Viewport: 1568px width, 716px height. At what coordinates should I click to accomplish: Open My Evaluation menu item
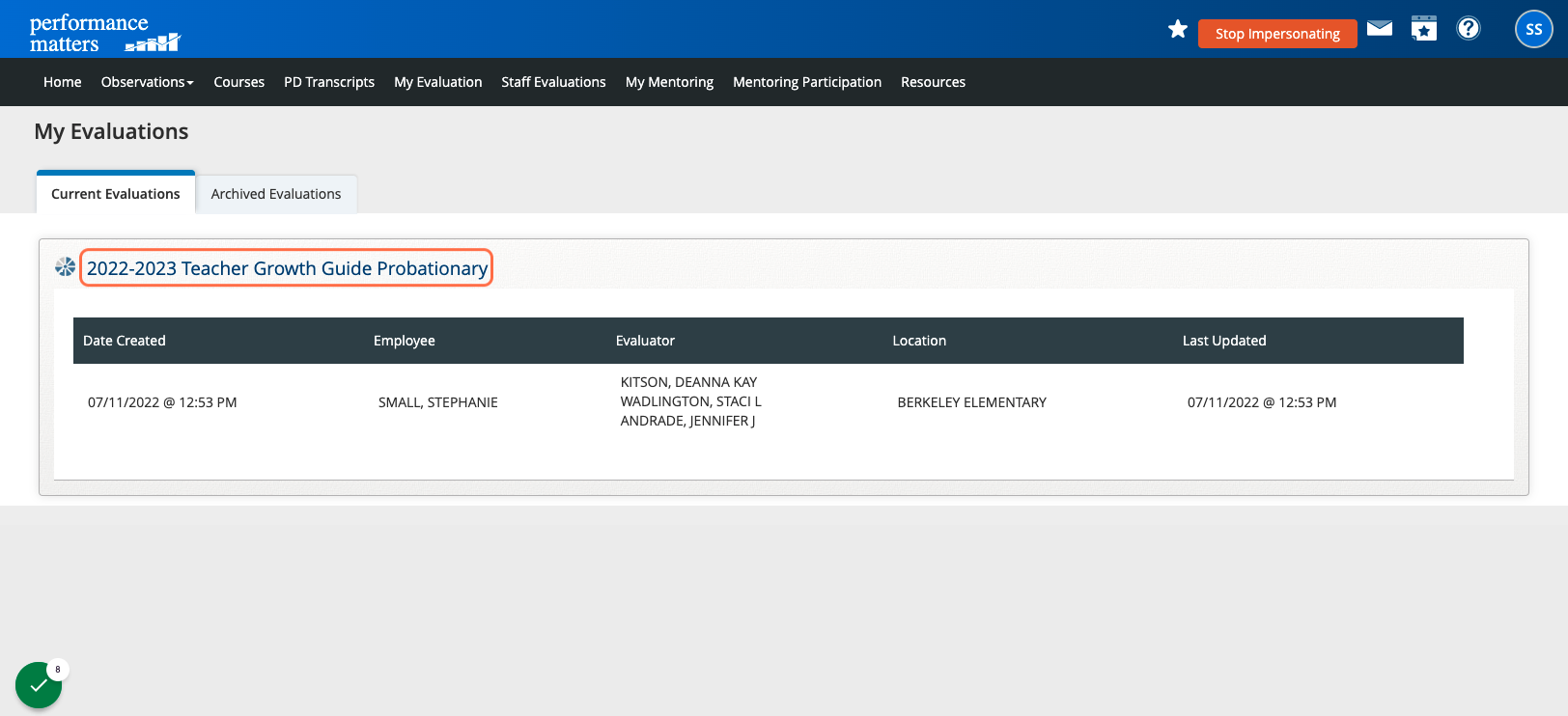pos(438,82)
